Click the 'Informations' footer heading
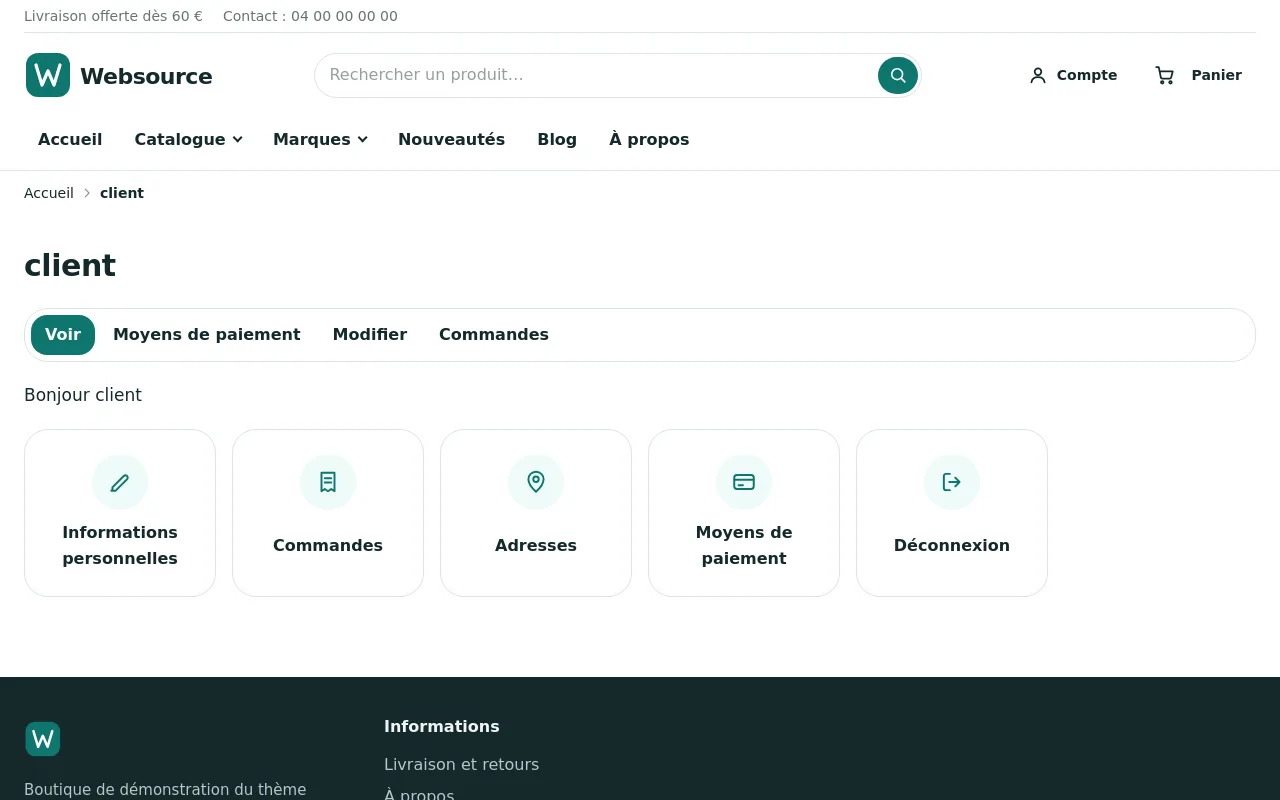The image size is (1280, 800). (441, 727)
